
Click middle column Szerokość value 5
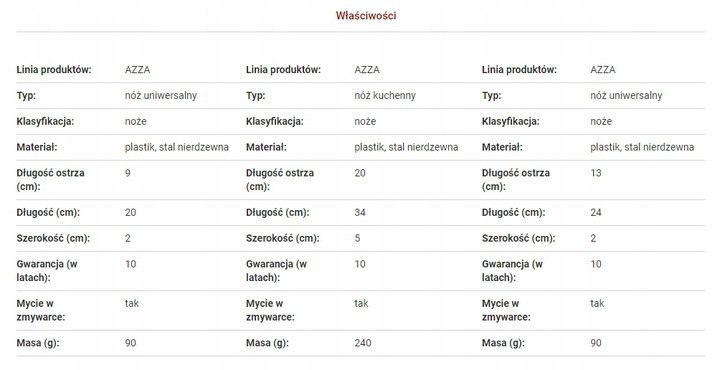click(357, 238)
